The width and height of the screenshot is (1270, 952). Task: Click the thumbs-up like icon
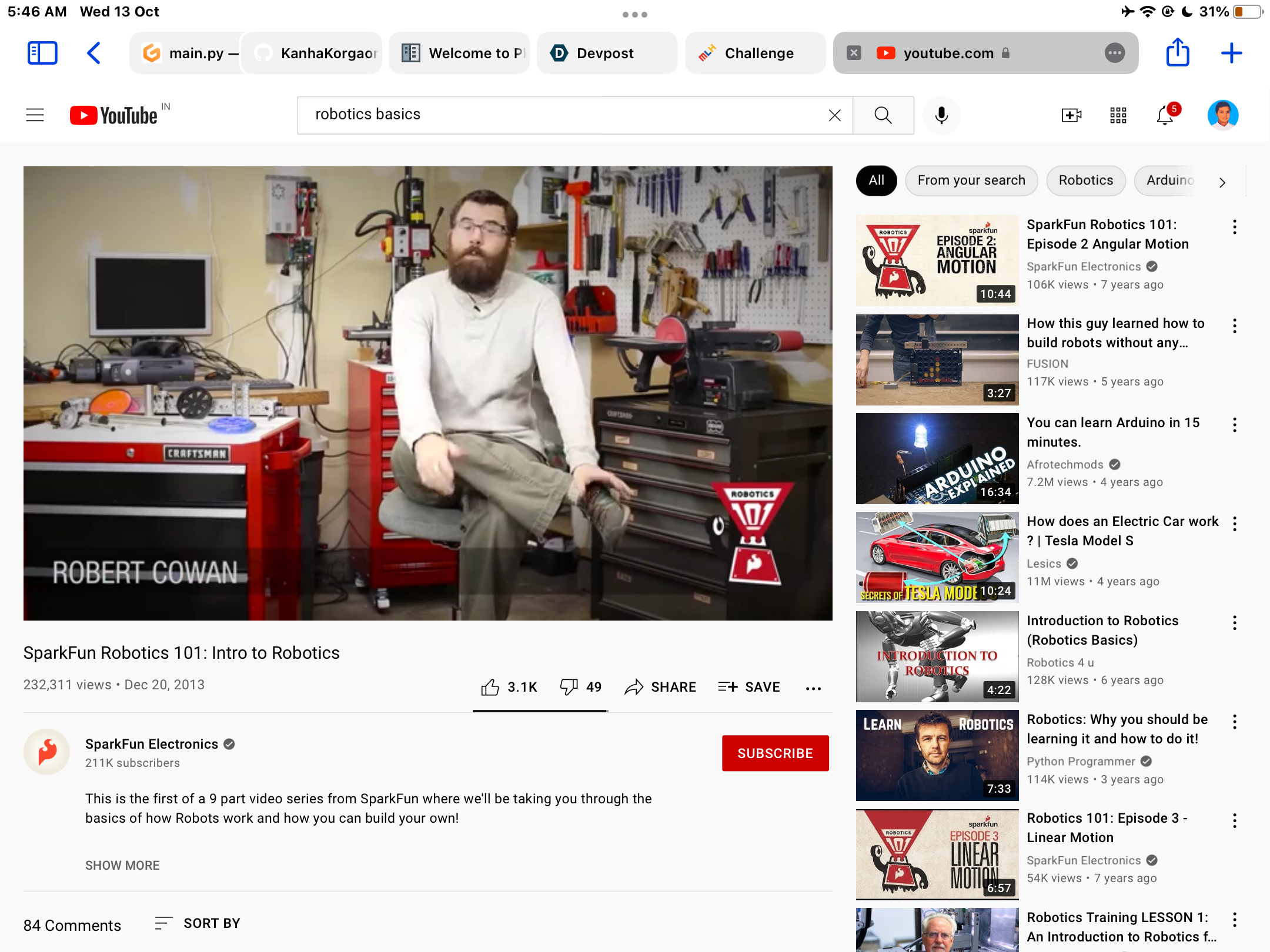click(x=490, y=687)
